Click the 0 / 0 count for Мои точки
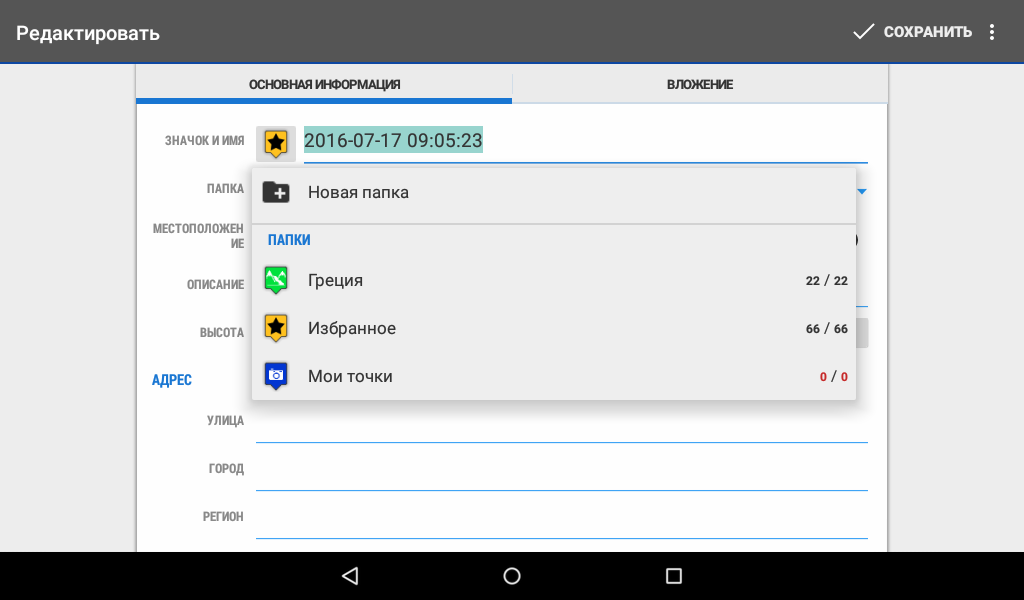 coord(833,377)
